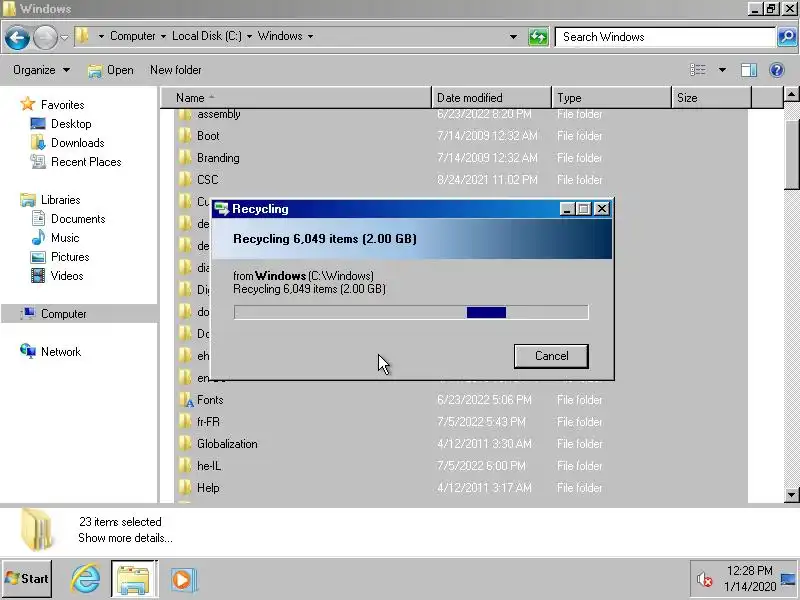
Task: Click the change view icon
Action: click(x=697, y=70)
